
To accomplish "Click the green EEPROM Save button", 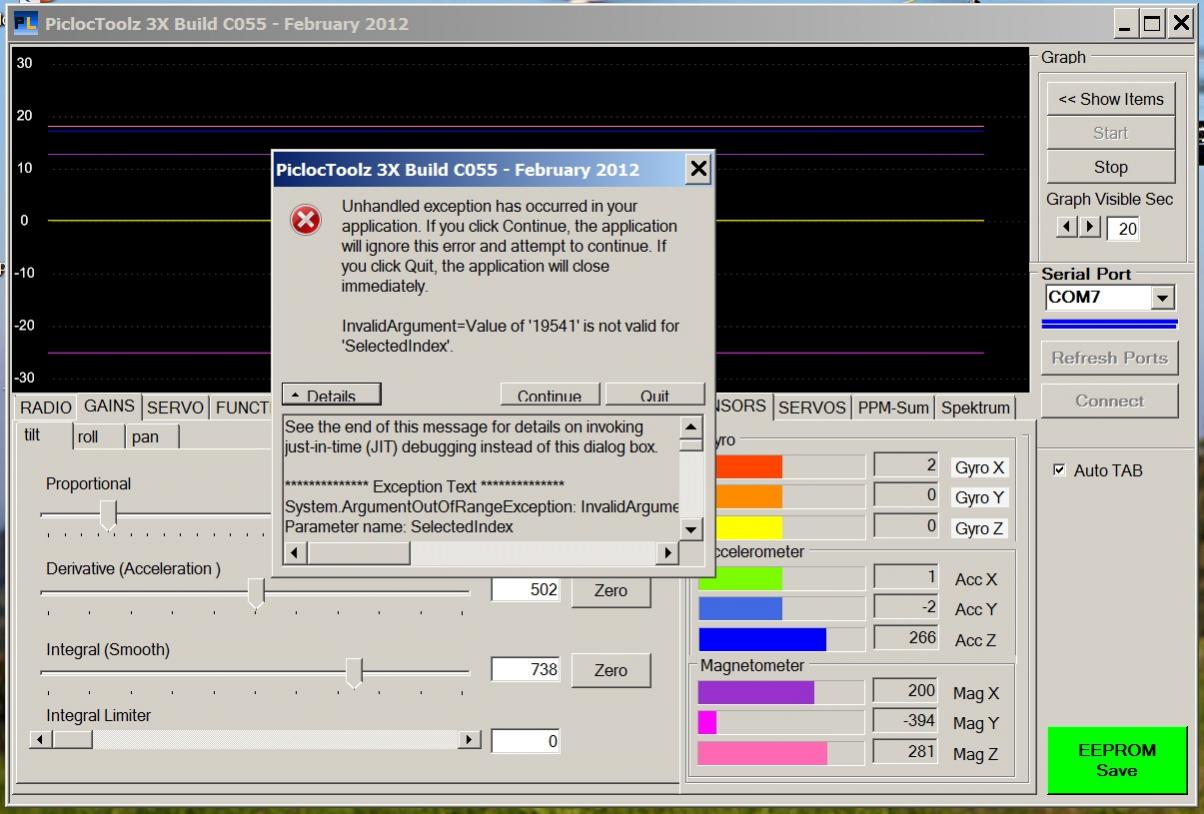I will pyautogui.click(x=1116, y=760).
